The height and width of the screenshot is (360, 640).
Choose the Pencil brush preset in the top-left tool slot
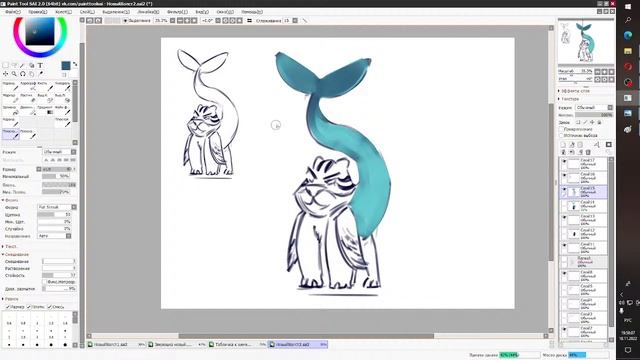click(x=10, y=86)
